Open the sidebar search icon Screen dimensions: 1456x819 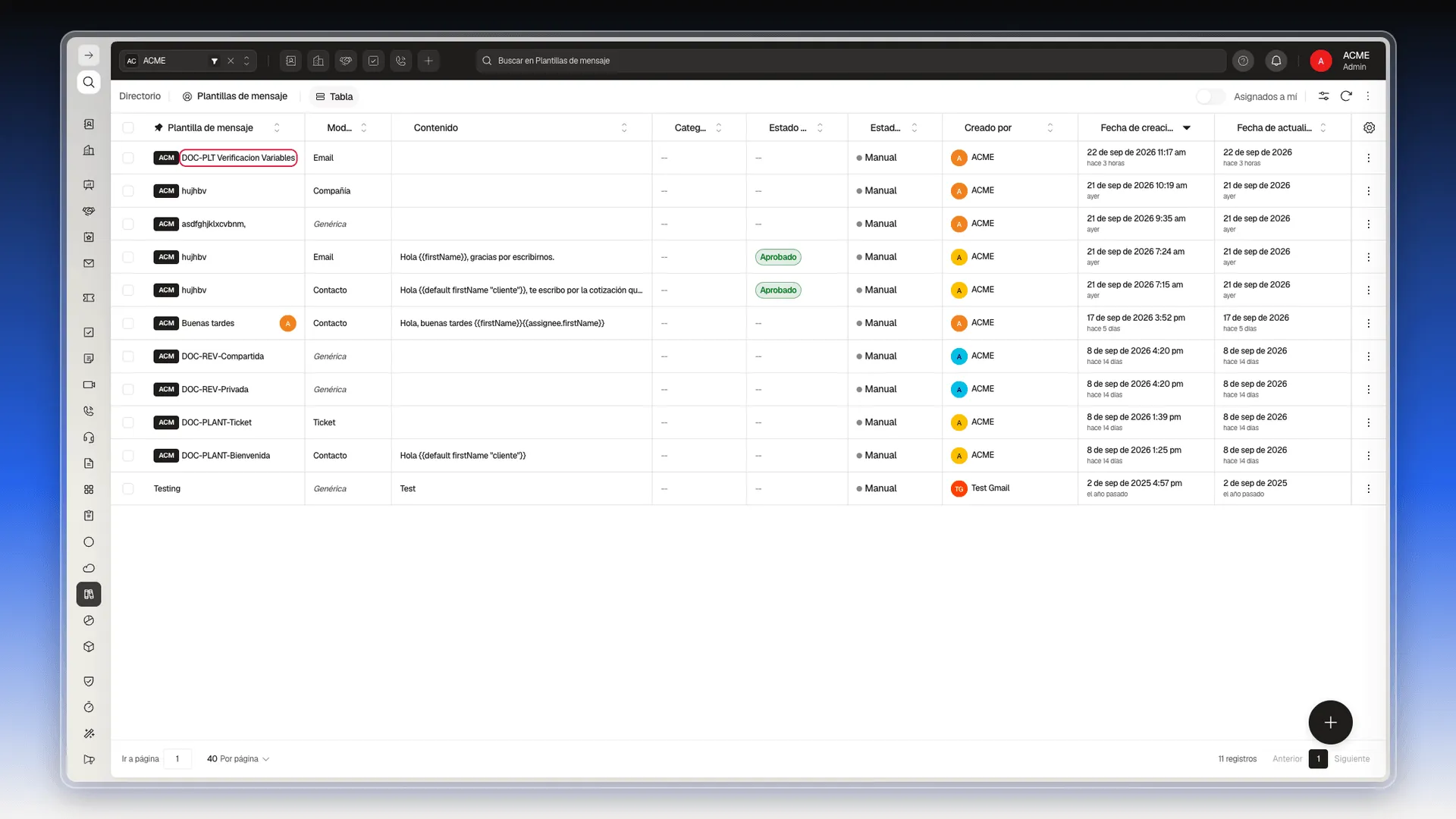coord(89,82)
